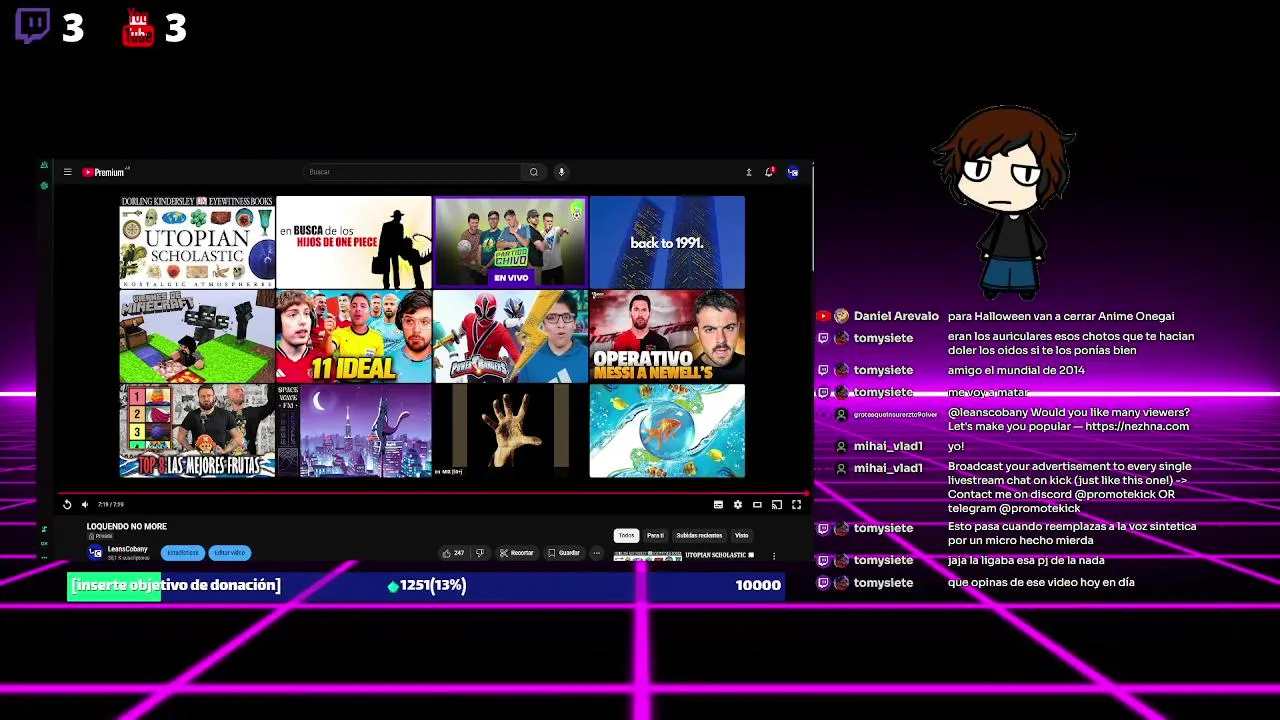Select the Todos filter chip
Image resolution: width=1280 pixels, height=720 pixels.
[626, 535]
